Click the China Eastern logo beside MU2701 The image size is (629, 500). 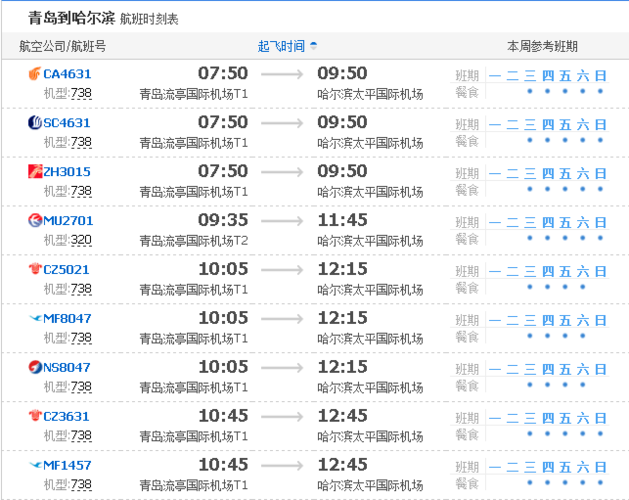click(x=34, y=221)
